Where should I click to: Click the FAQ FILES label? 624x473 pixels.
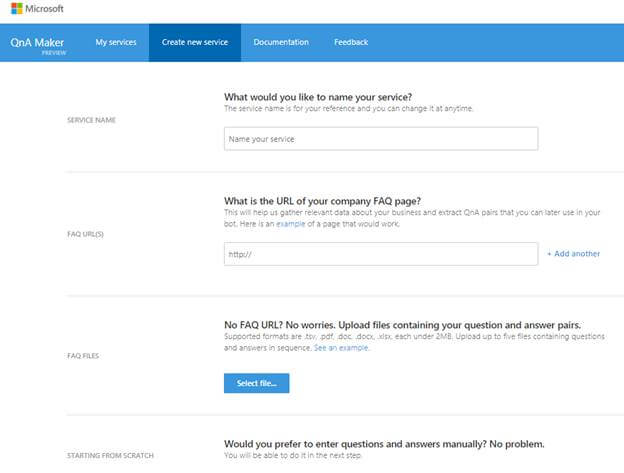[83, 356]
